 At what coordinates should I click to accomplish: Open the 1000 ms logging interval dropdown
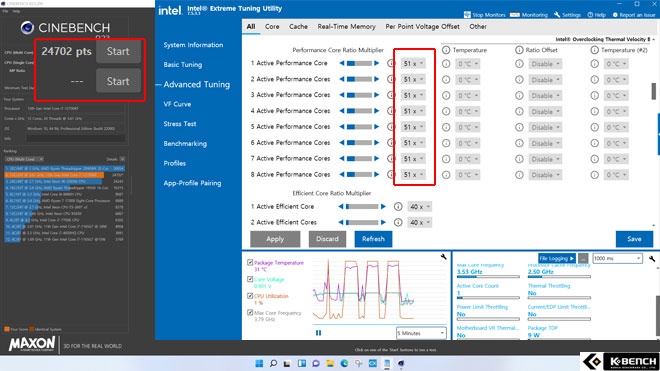pos(617,258)
